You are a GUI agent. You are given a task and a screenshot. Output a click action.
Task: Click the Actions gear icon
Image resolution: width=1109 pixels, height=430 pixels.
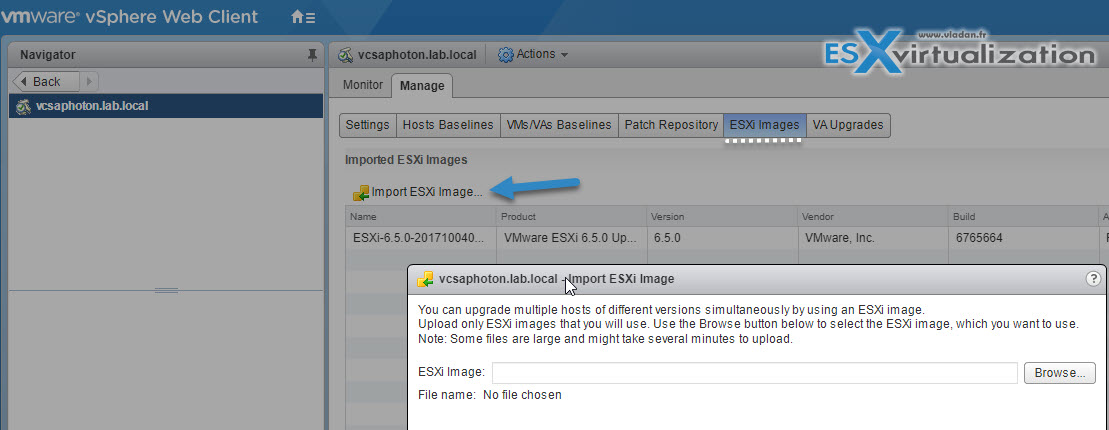[x=506, y=55]
